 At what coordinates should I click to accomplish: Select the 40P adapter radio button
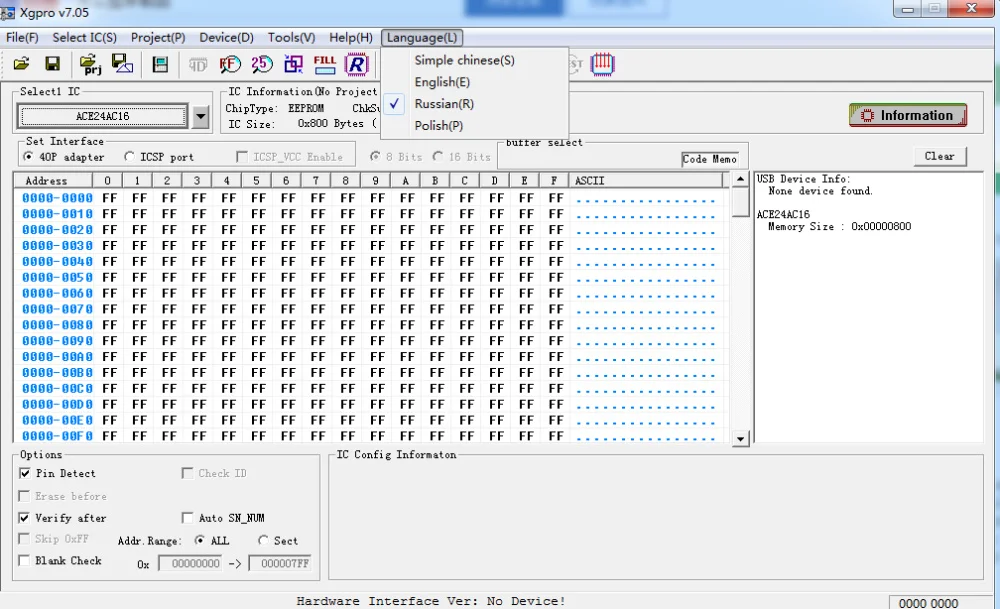(x=28, y=156)
